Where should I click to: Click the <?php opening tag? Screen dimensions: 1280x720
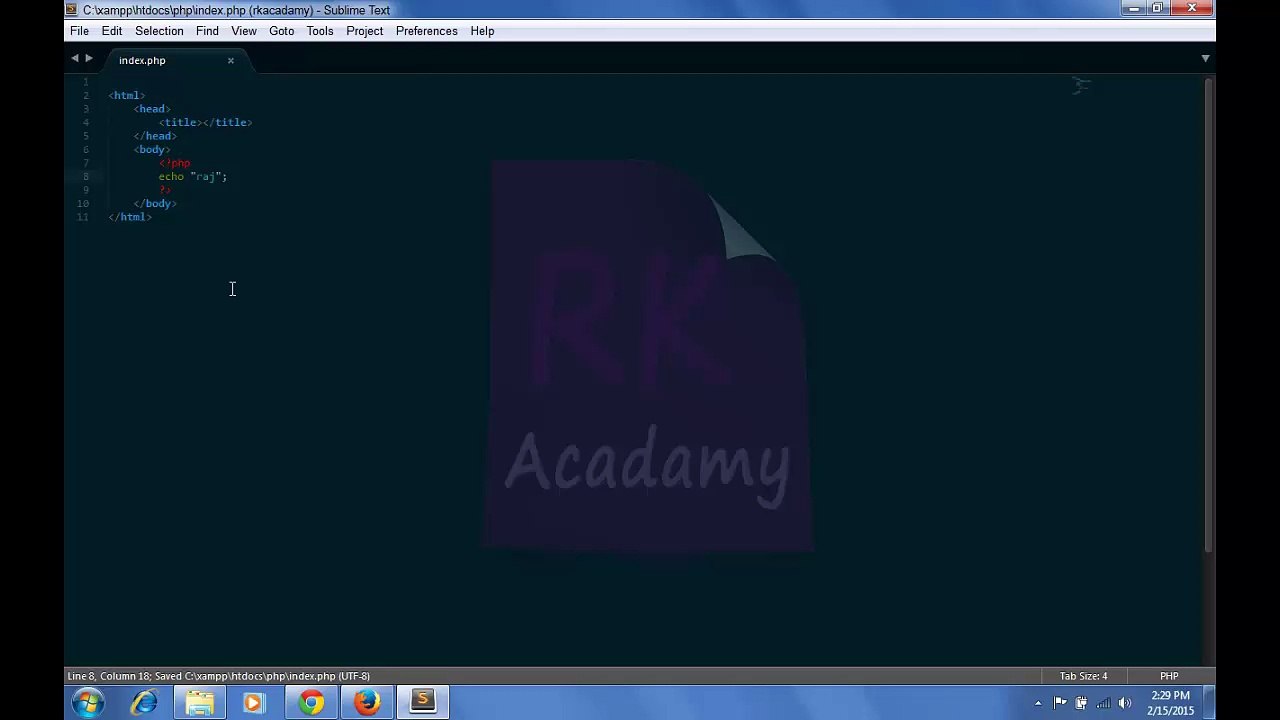[174, 163]
